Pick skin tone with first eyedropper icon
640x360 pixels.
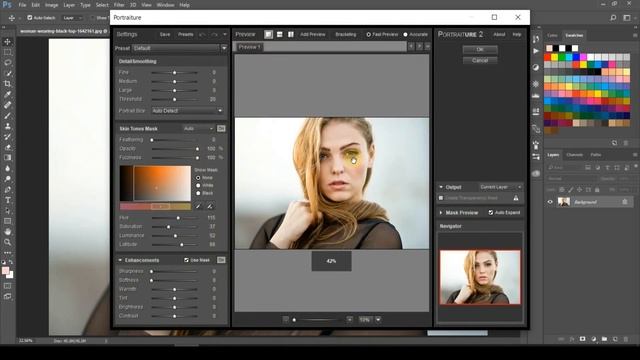point(198,207)
